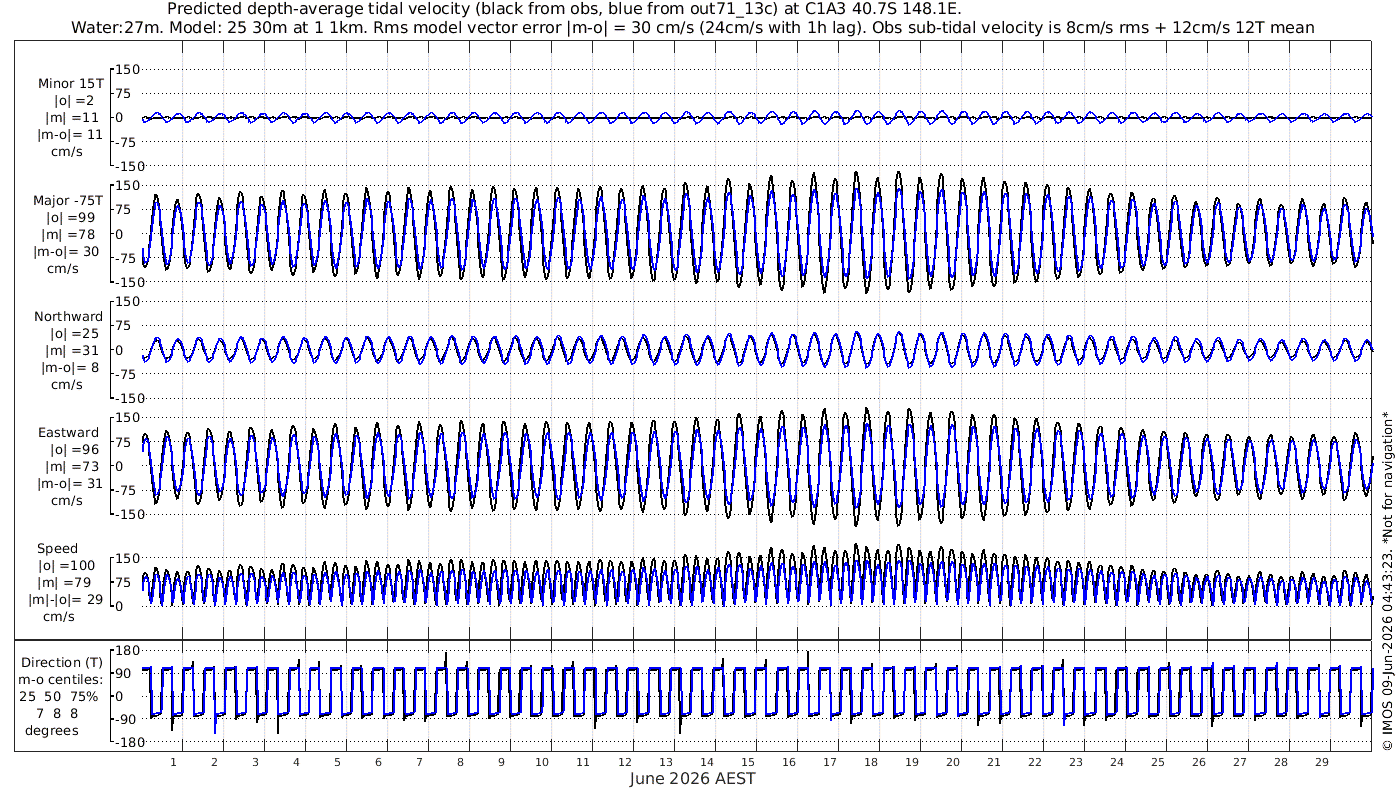Viewport: 1400px width, 800px height.
Task: Click the 'June 2026 AEST' axis title
Action: click(692, 778)
